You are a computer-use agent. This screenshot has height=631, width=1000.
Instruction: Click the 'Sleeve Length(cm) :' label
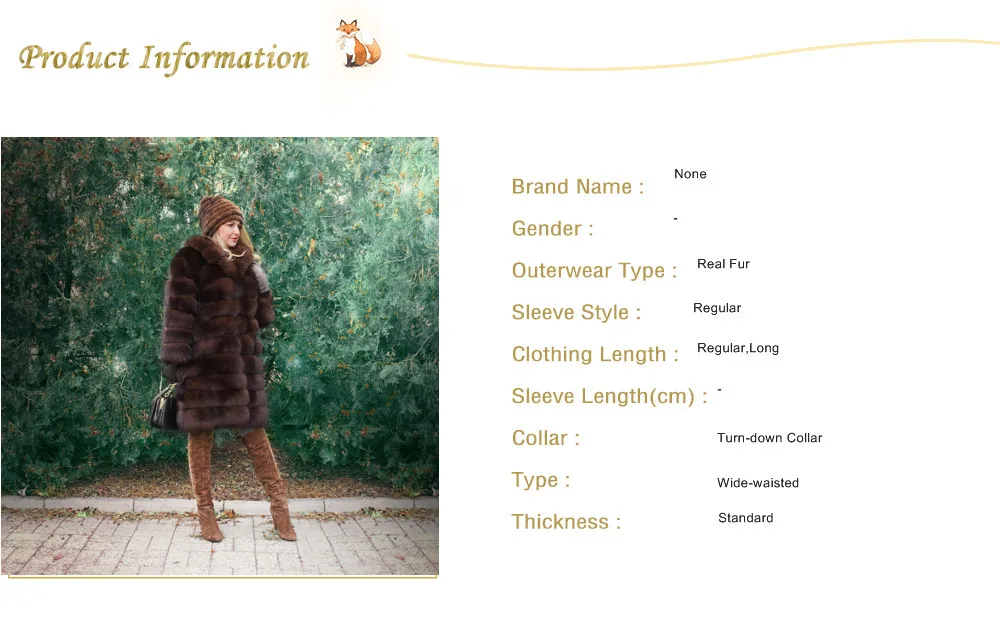(610, 396)
